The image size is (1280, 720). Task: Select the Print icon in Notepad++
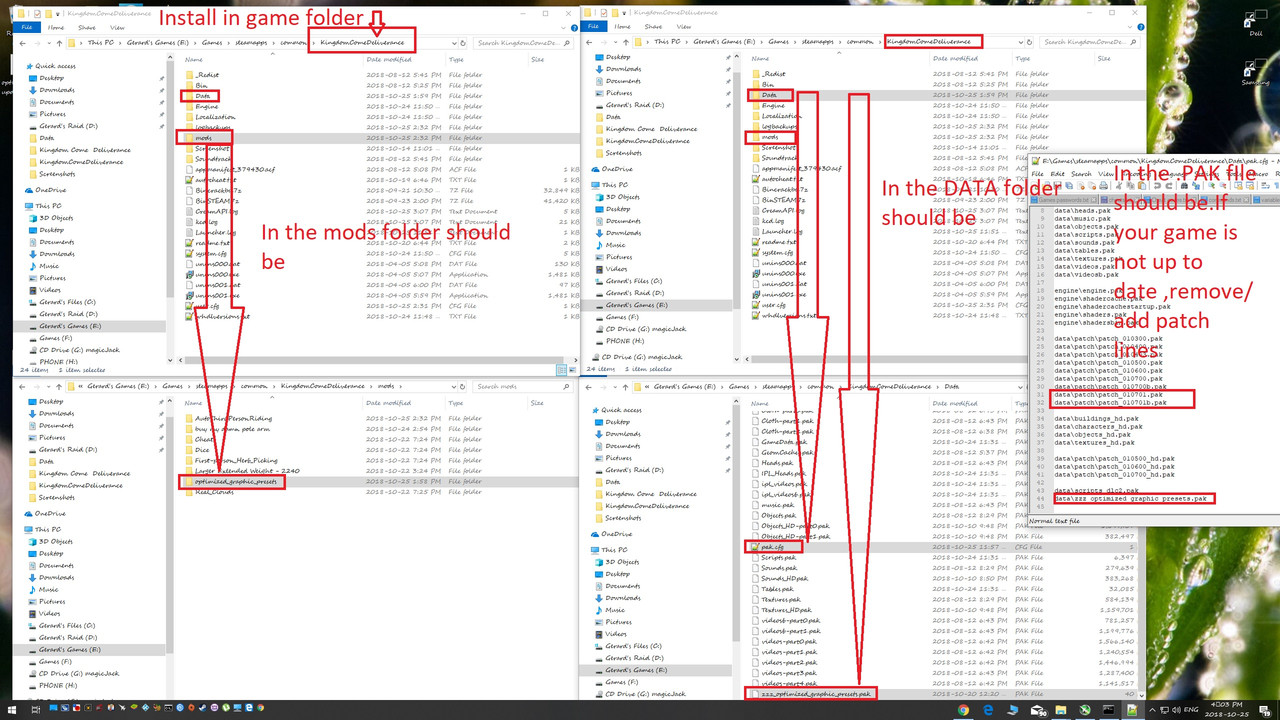[1104, 185]
